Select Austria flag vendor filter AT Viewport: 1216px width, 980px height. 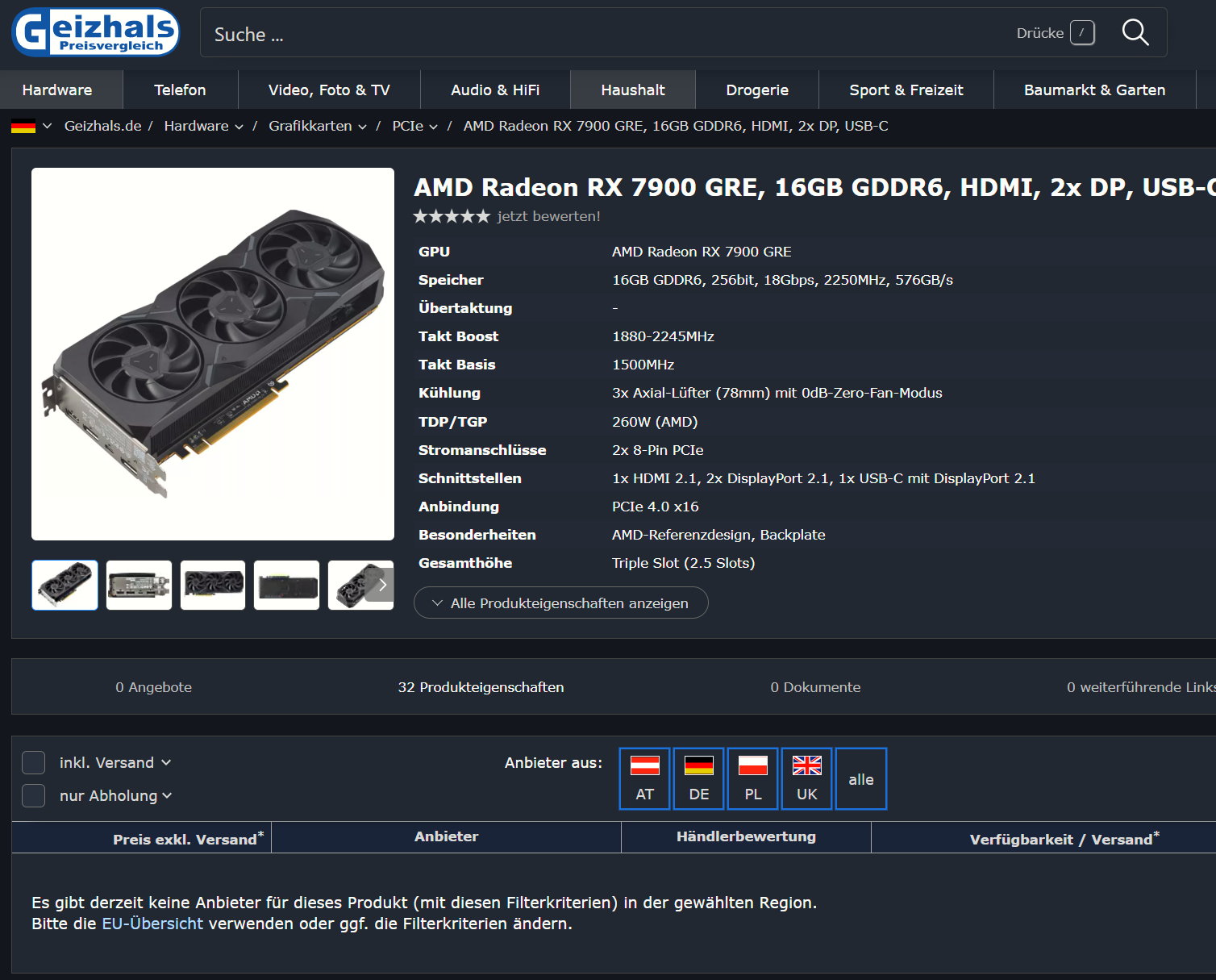pyautogui.click(x=644, y=778)
